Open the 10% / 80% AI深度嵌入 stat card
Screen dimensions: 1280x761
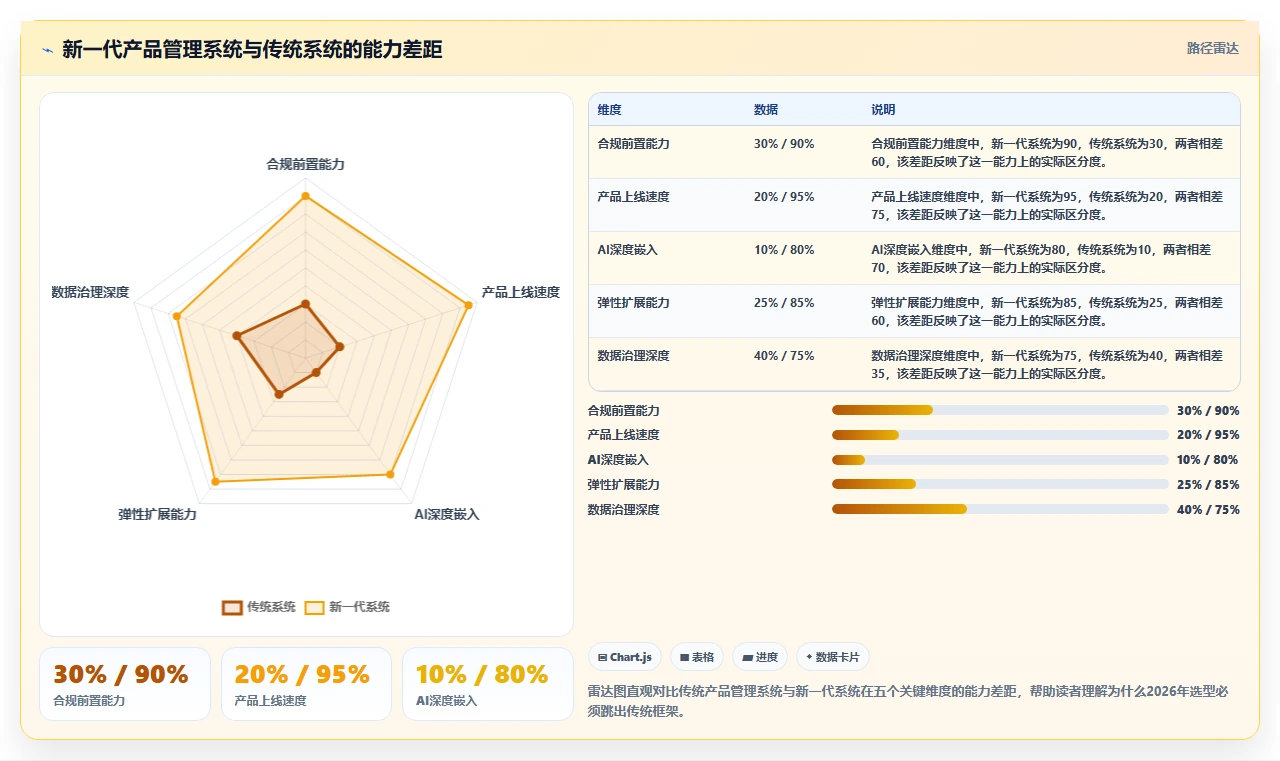[x=488, y=684]
